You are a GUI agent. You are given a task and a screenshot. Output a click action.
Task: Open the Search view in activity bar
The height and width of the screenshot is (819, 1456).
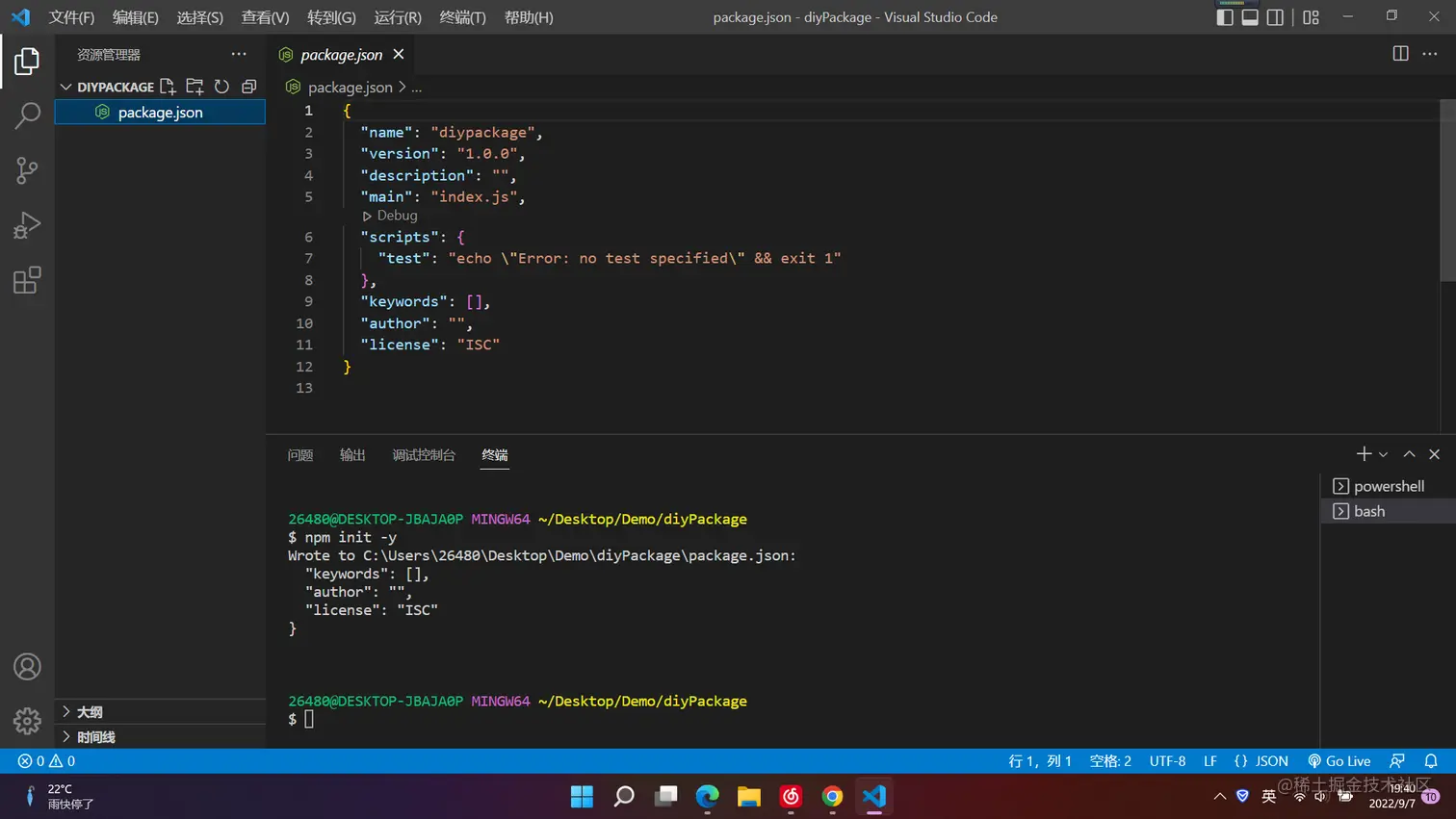tap(27, 115)
